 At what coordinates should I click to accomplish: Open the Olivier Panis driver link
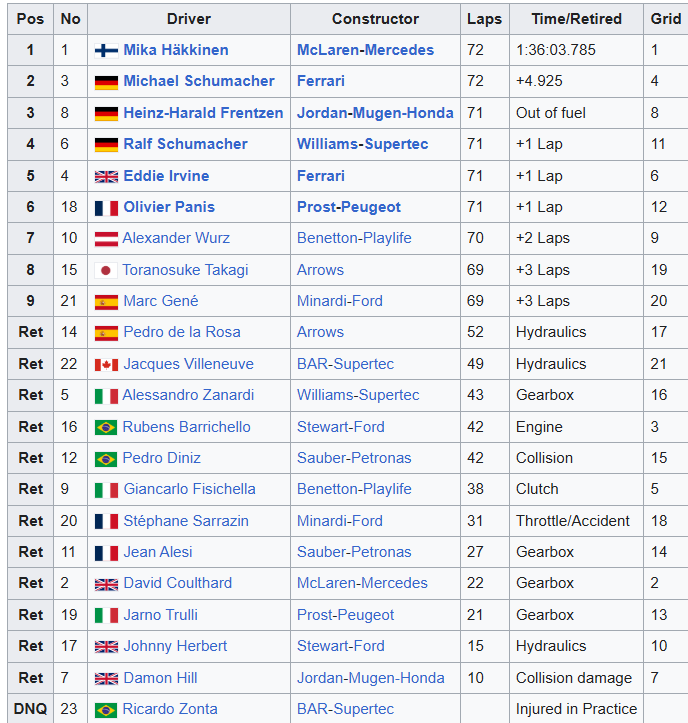(169, 207)
